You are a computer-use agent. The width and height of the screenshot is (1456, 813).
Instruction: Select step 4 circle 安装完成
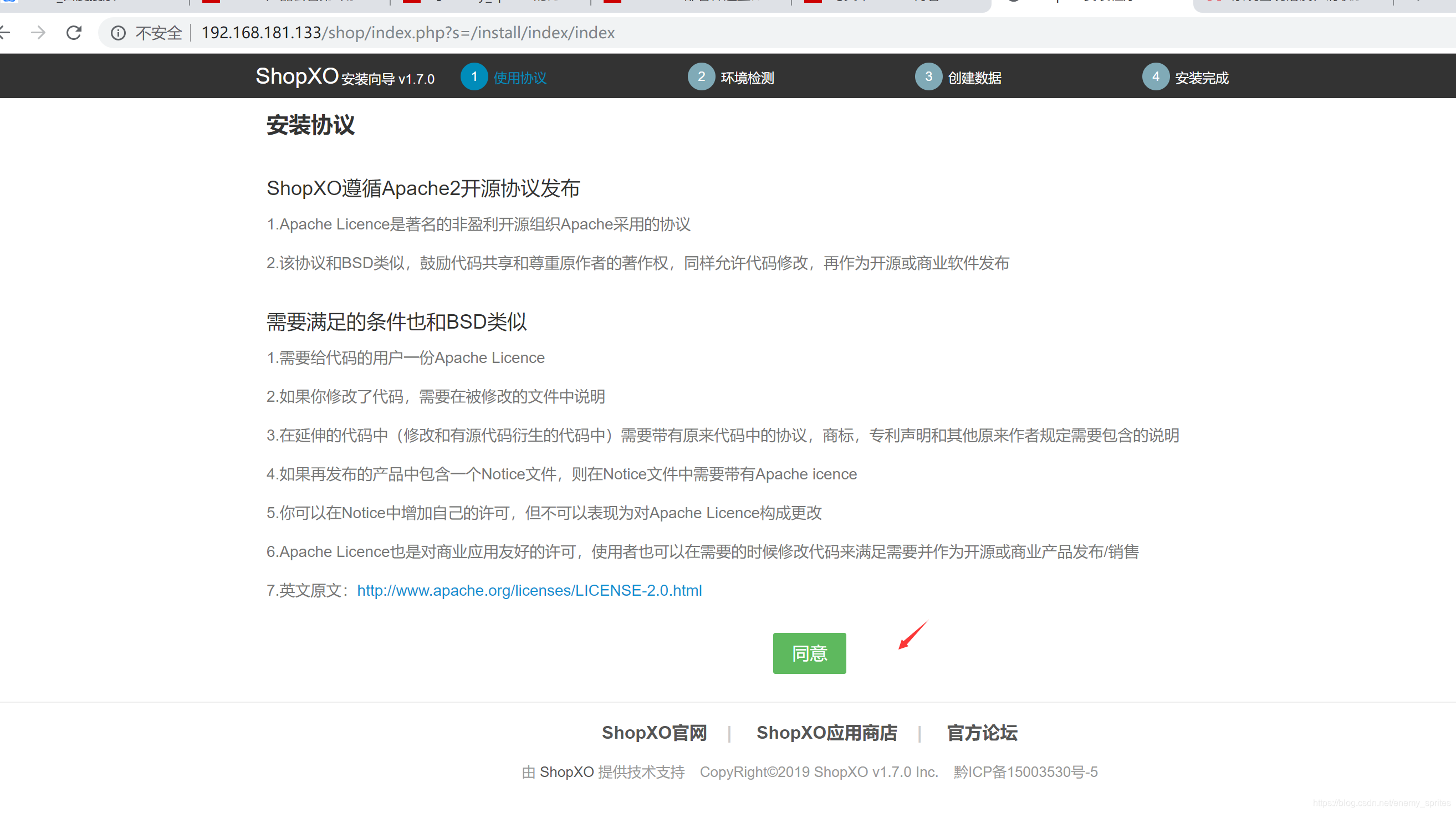(x=1155, y=76)
